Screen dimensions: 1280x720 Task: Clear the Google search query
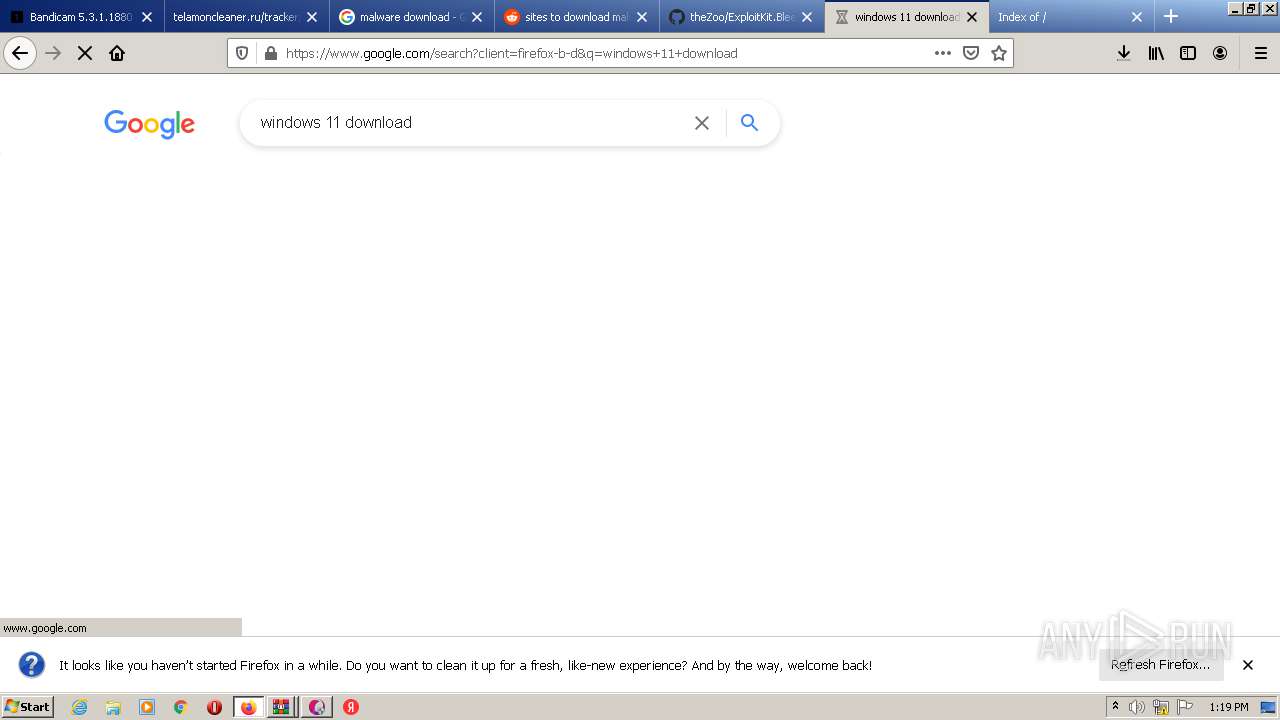[x=702, y=123]
